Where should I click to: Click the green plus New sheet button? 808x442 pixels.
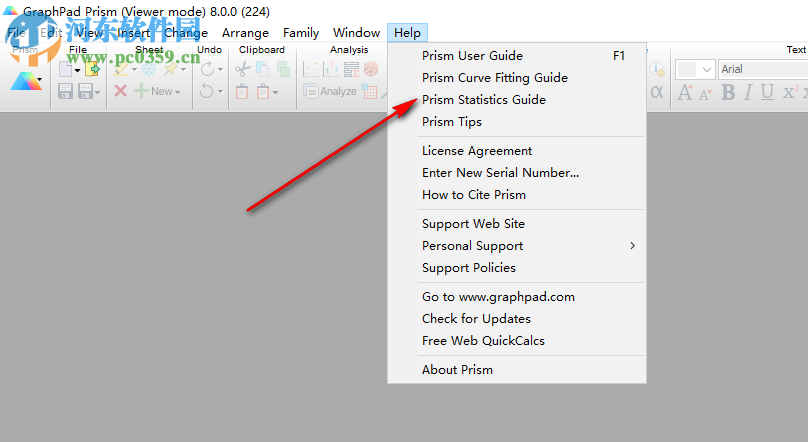(x=157, y=91)
